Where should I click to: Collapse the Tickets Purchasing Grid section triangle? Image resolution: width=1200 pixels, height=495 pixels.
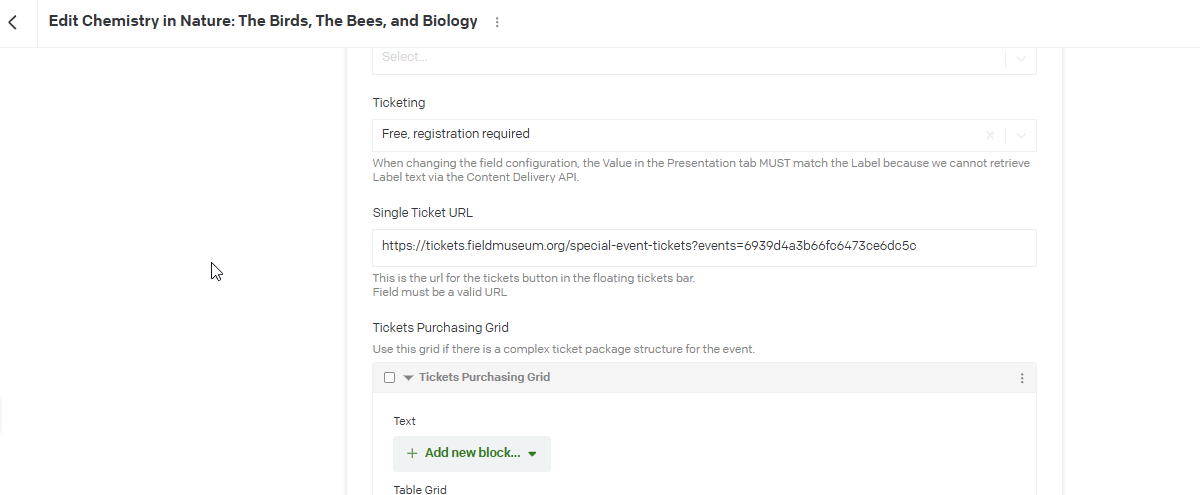tap(408, 378)
